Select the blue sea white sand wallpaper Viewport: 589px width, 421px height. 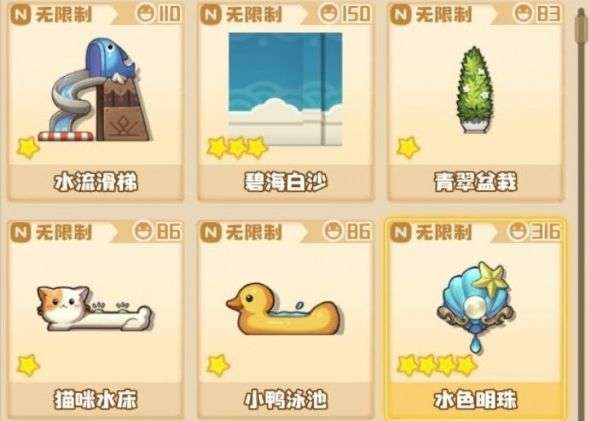pyautogui.click(x=285, y=89)
